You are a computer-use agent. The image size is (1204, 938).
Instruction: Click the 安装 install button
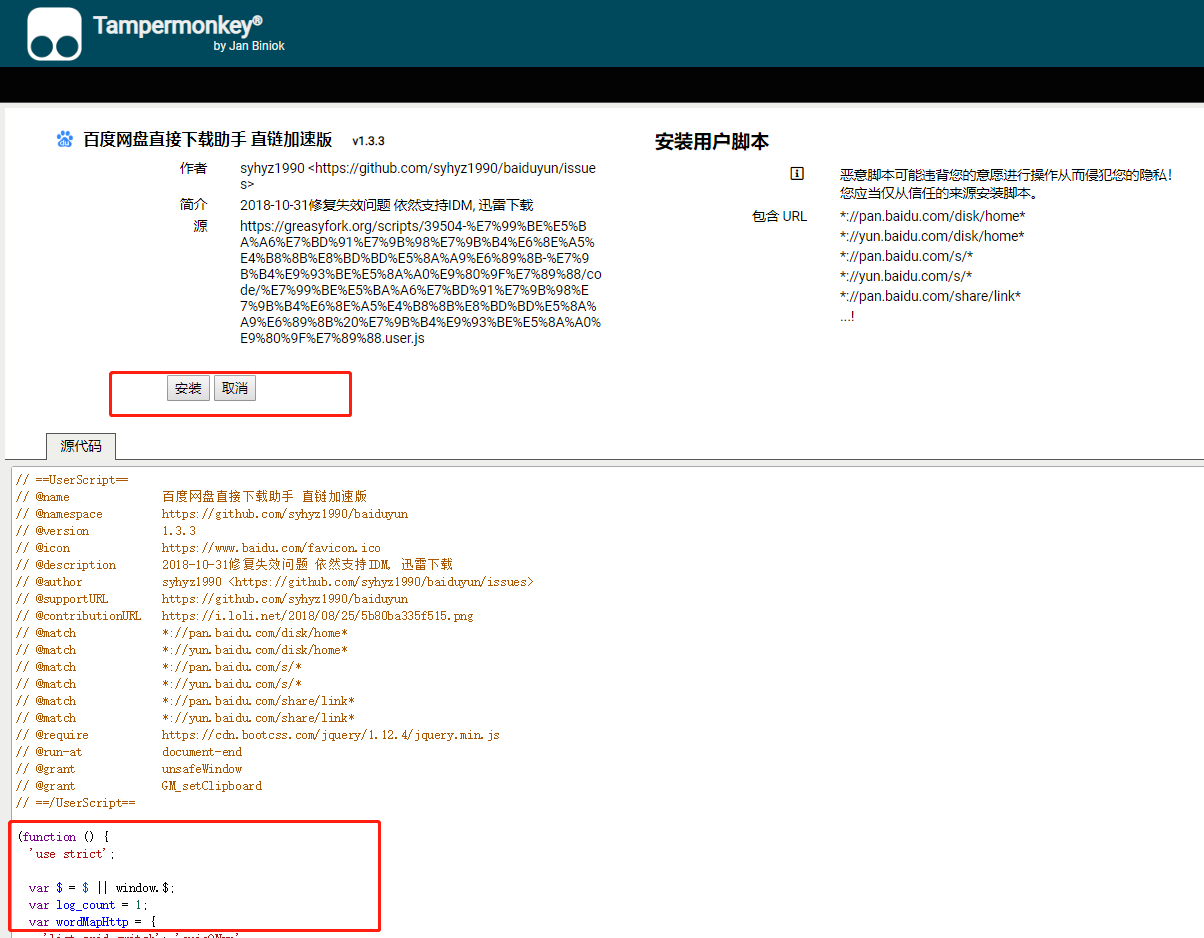click(188, 388)
